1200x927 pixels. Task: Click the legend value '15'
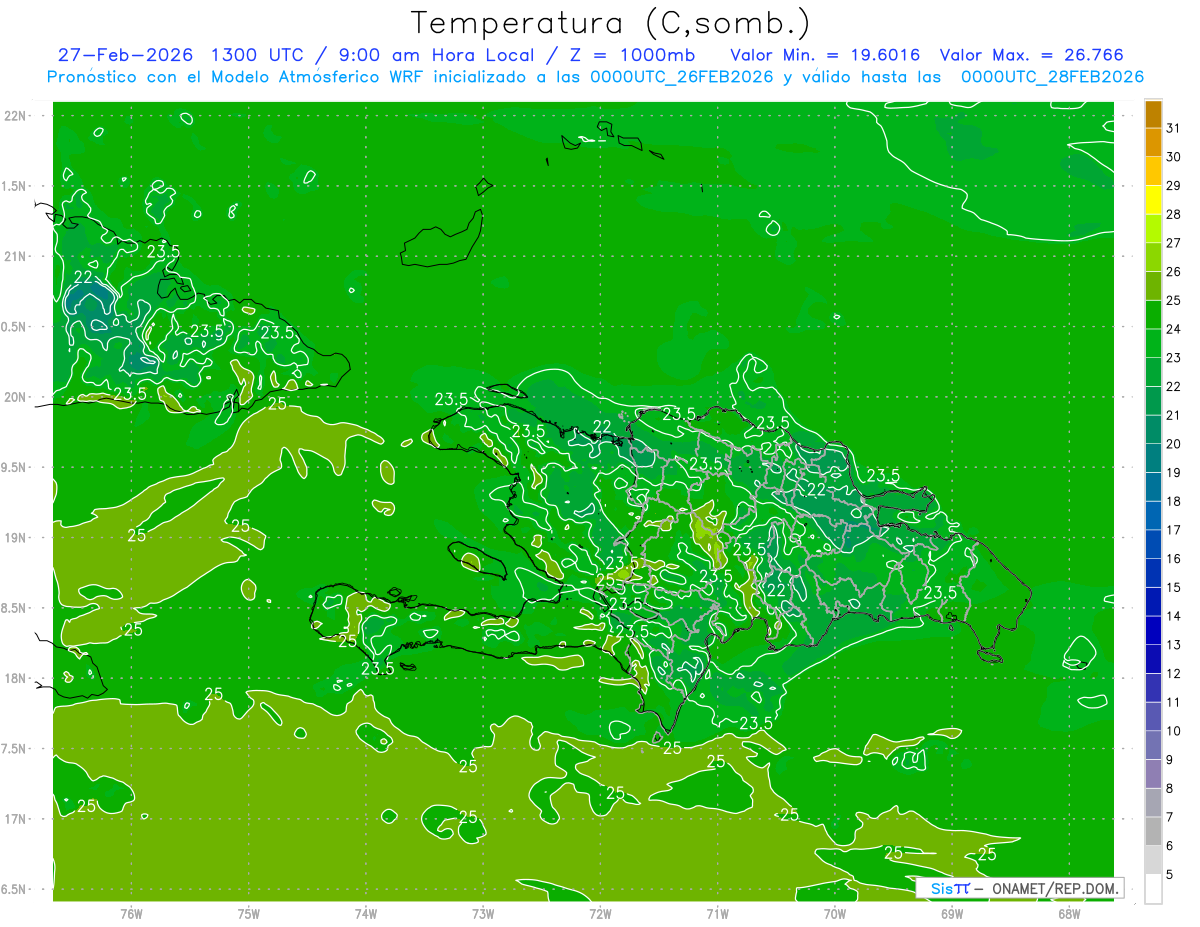[1174, 587]
